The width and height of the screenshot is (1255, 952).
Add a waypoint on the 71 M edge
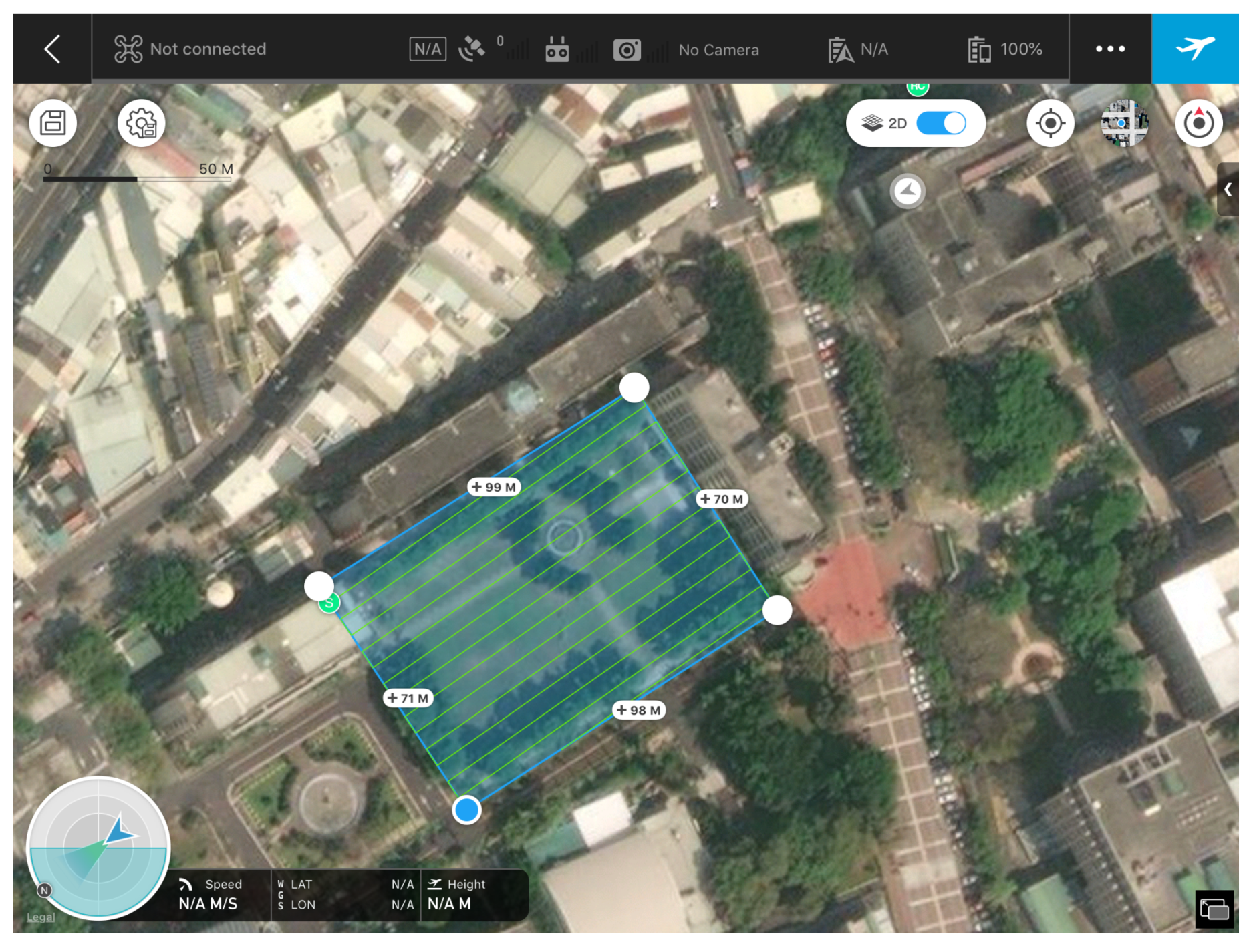(408, 698)
